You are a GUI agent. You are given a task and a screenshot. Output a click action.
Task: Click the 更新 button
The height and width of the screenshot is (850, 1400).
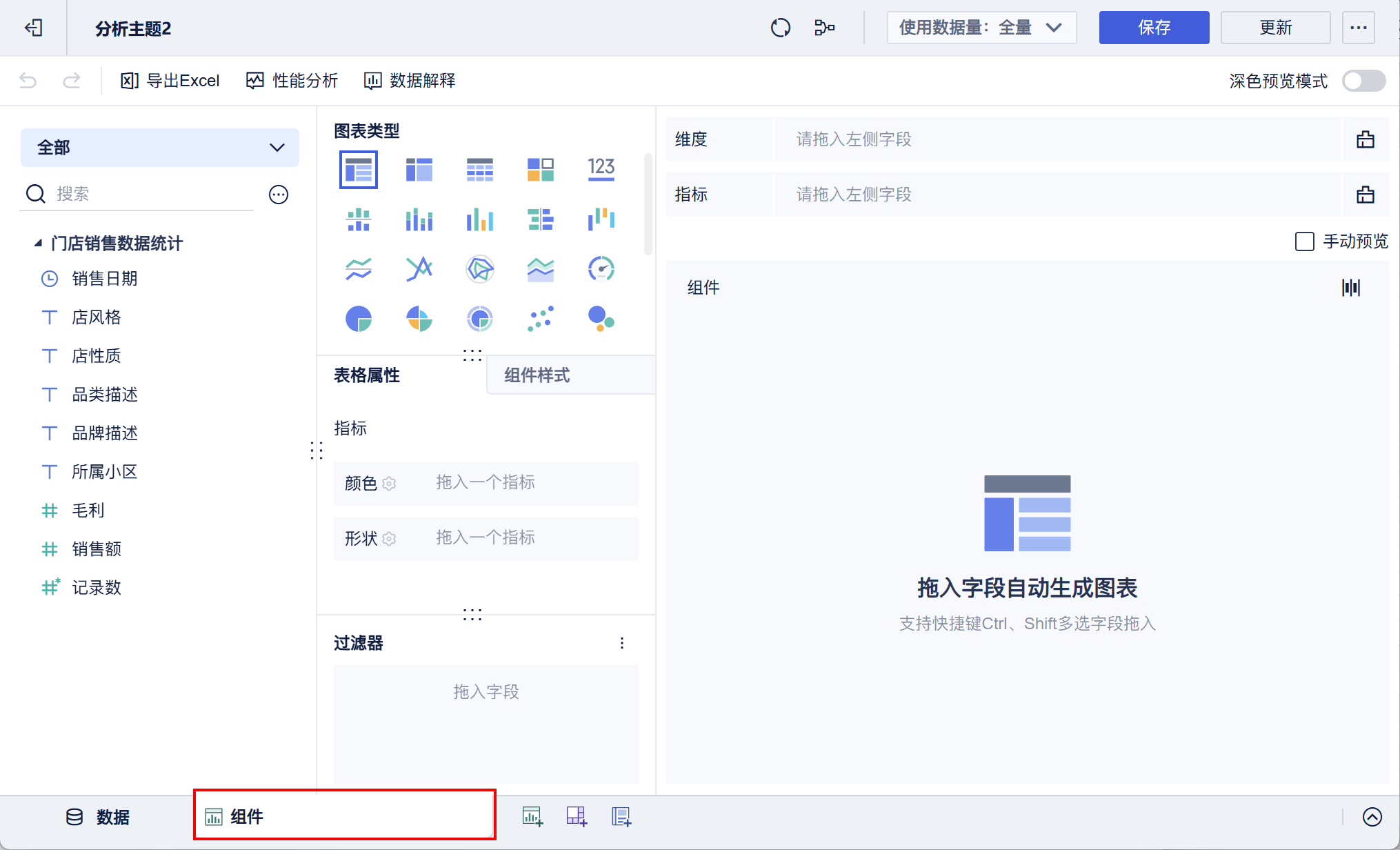coord(1275,28)
